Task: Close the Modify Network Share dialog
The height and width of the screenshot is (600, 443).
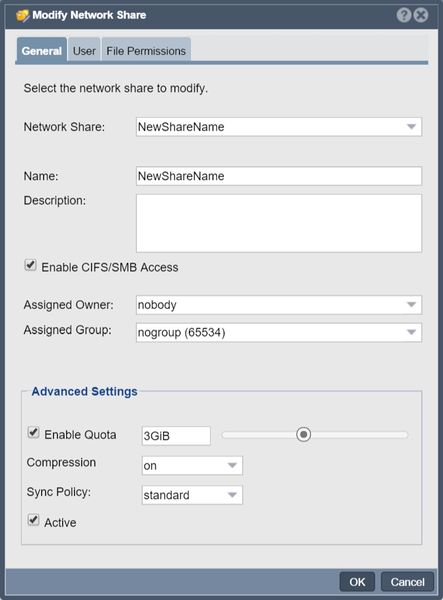Action: (421, 15)
